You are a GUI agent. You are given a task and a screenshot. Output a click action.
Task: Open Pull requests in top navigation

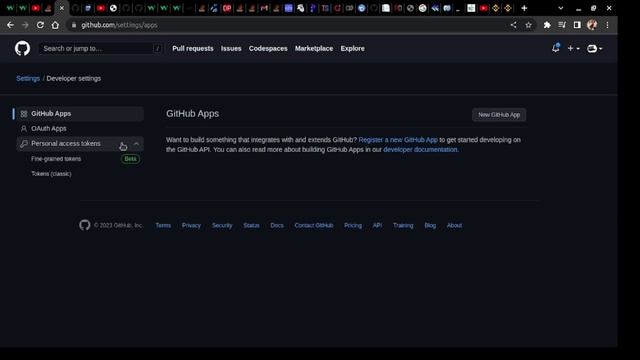[x=193, y=49]
